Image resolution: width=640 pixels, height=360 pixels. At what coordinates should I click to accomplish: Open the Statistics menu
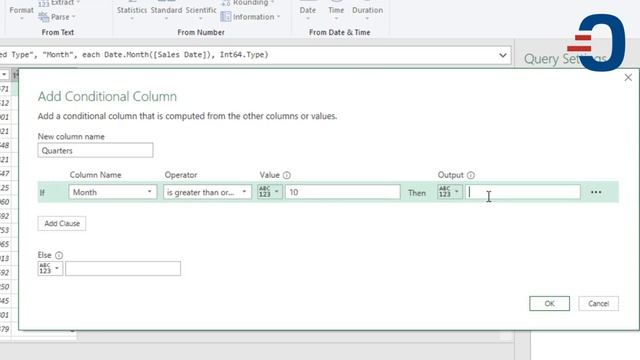(x=131, y=11)
